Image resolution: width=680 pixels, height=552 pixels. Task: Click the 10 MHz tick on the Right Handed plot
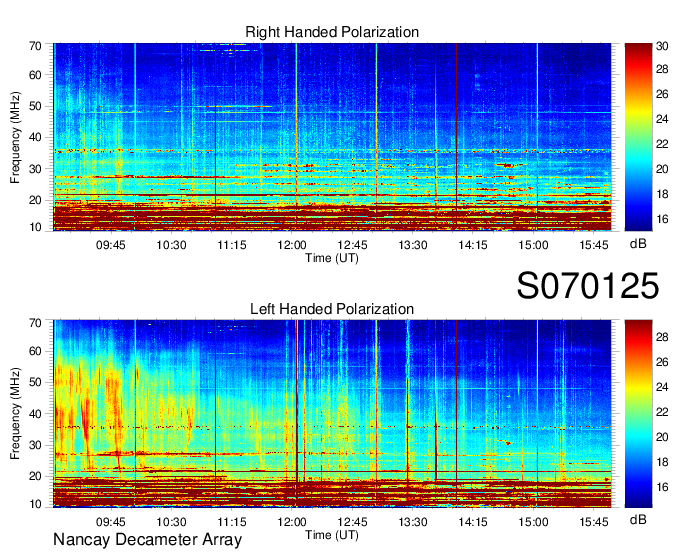click(x=35, y=227)
